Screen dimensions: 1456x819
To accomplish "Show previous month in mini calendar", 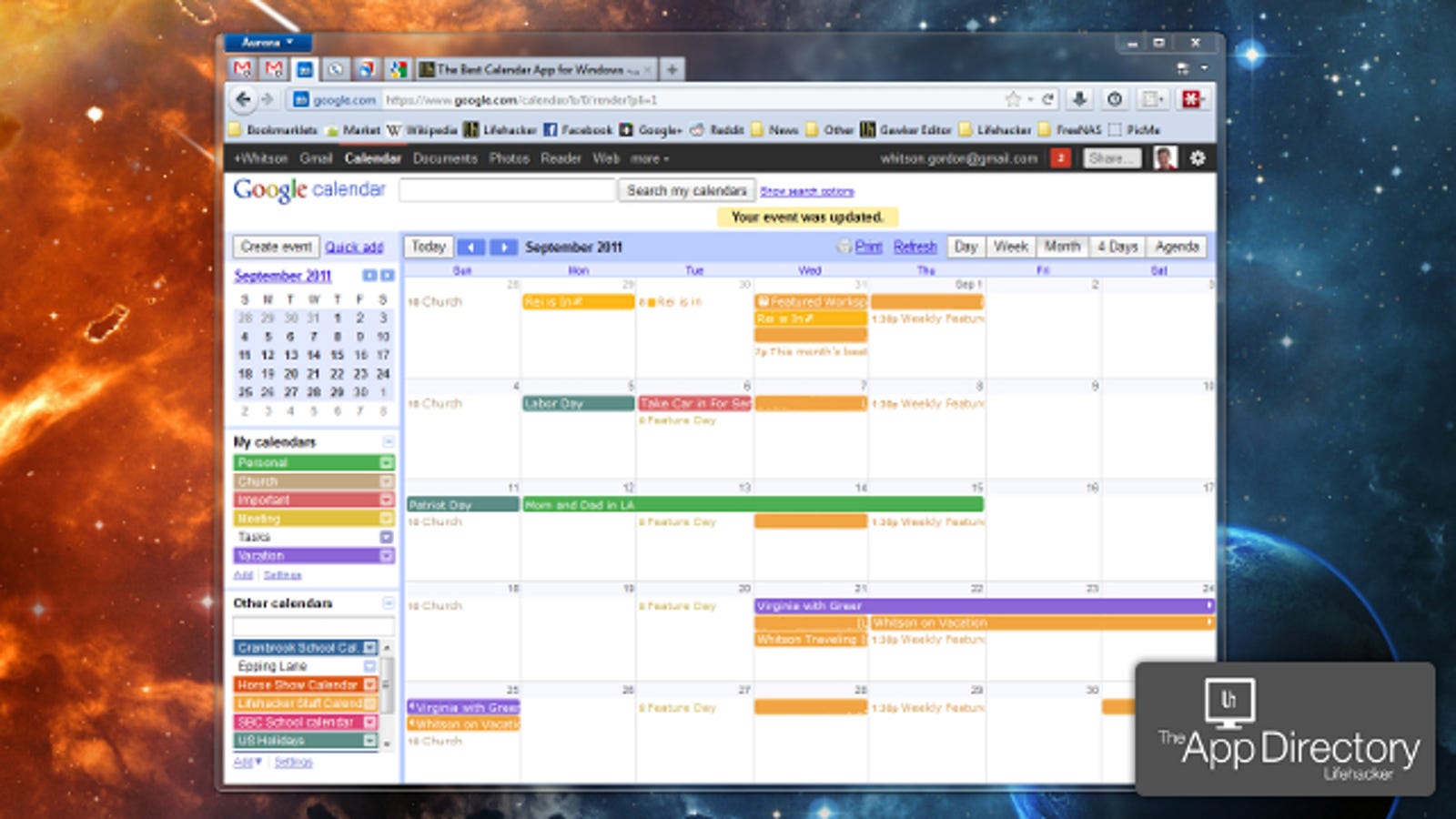I will (369, 276).
